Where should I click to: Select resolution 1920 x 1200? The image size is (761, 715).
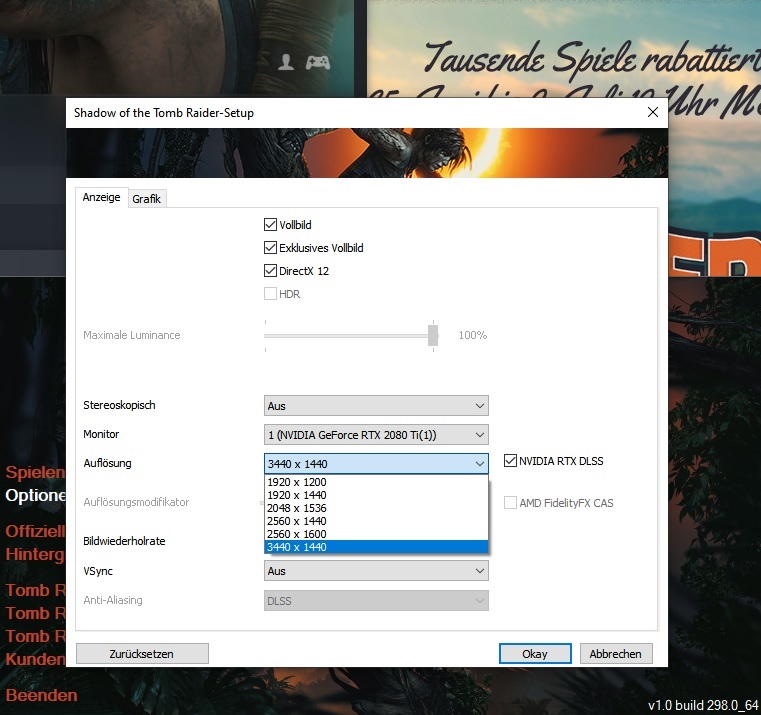click(376, 482)
